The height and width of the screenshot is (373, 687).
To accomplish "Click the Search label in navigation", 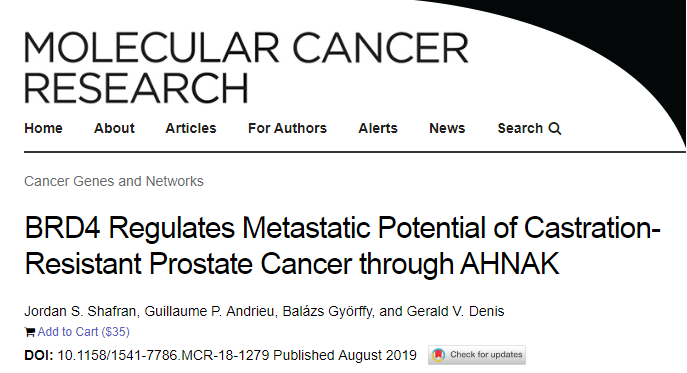I will point(520,128).
